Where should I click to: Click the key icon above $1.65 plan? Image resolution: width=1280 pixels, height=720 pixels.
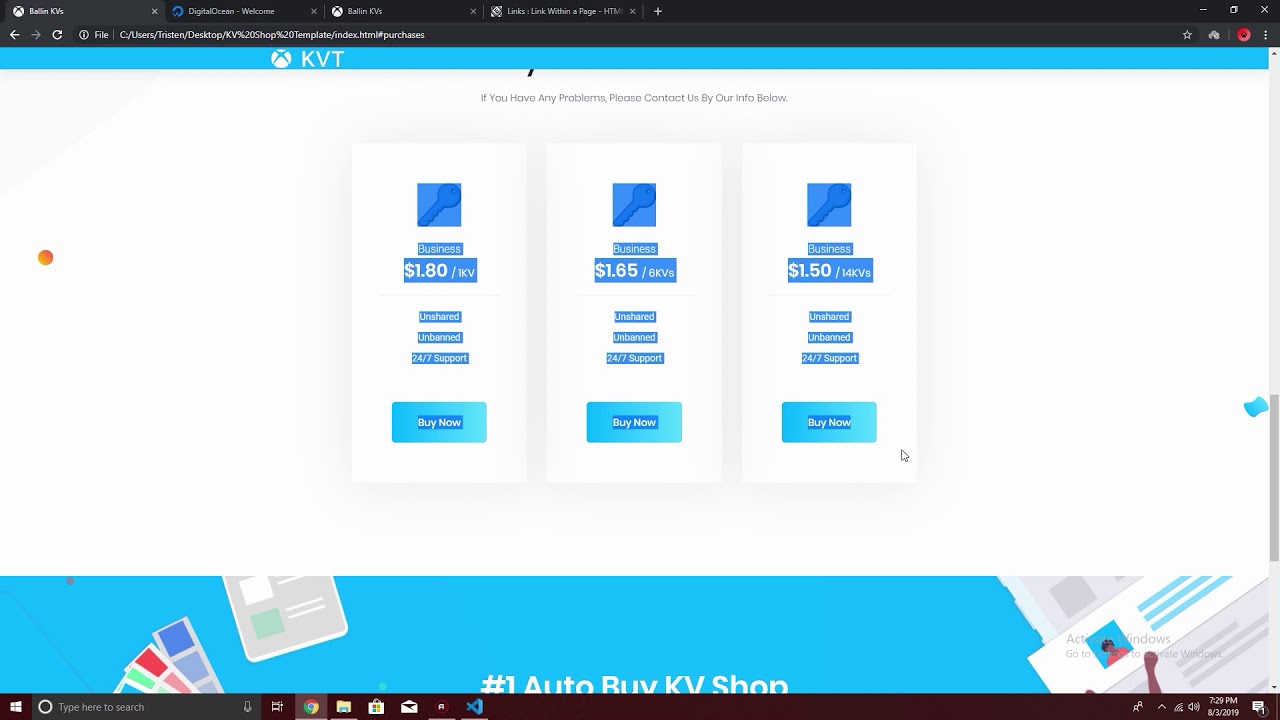point(634,205)
